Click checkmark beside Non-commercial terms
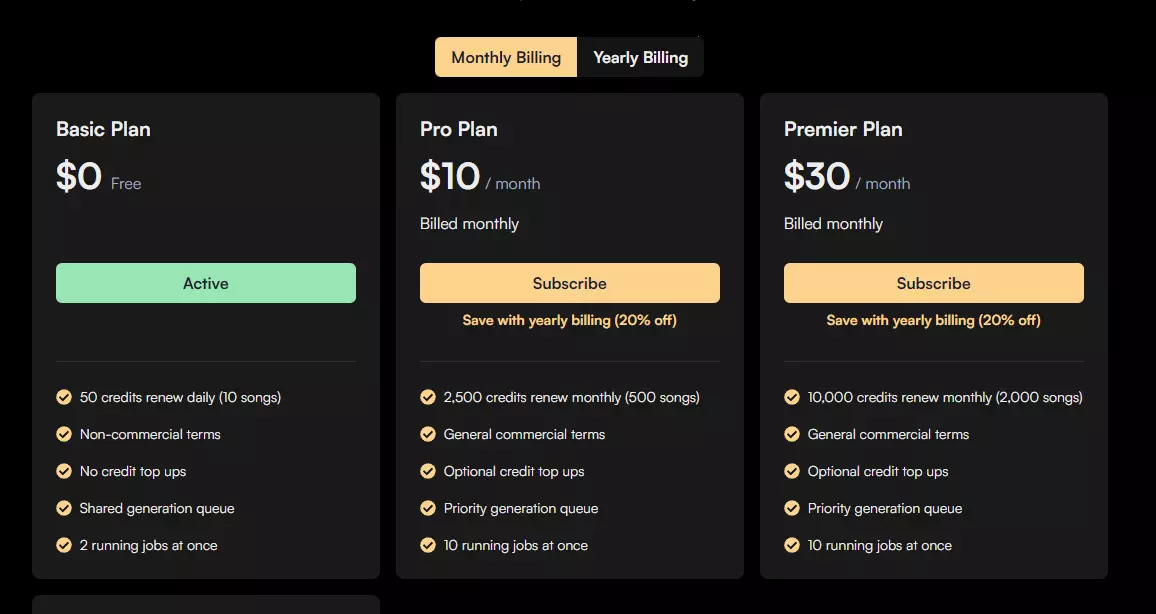1156x614 pixels. tap(64, 434)
